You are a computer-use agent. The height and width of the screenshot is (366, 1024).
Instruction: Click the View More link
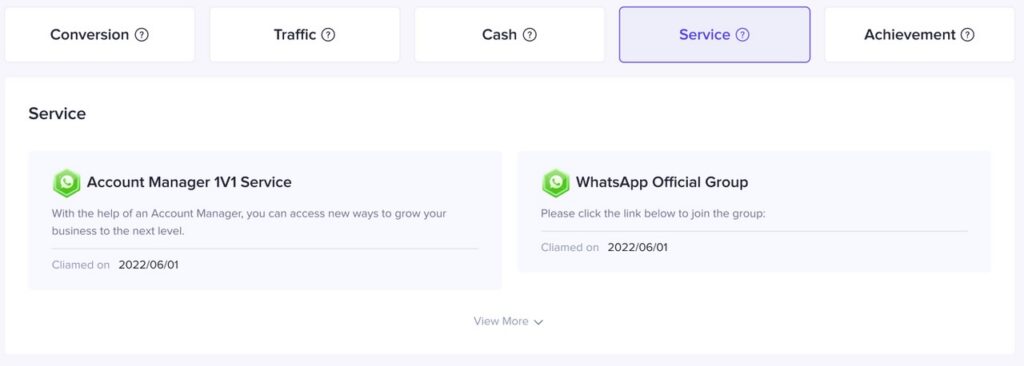click(x=508, y=322)
